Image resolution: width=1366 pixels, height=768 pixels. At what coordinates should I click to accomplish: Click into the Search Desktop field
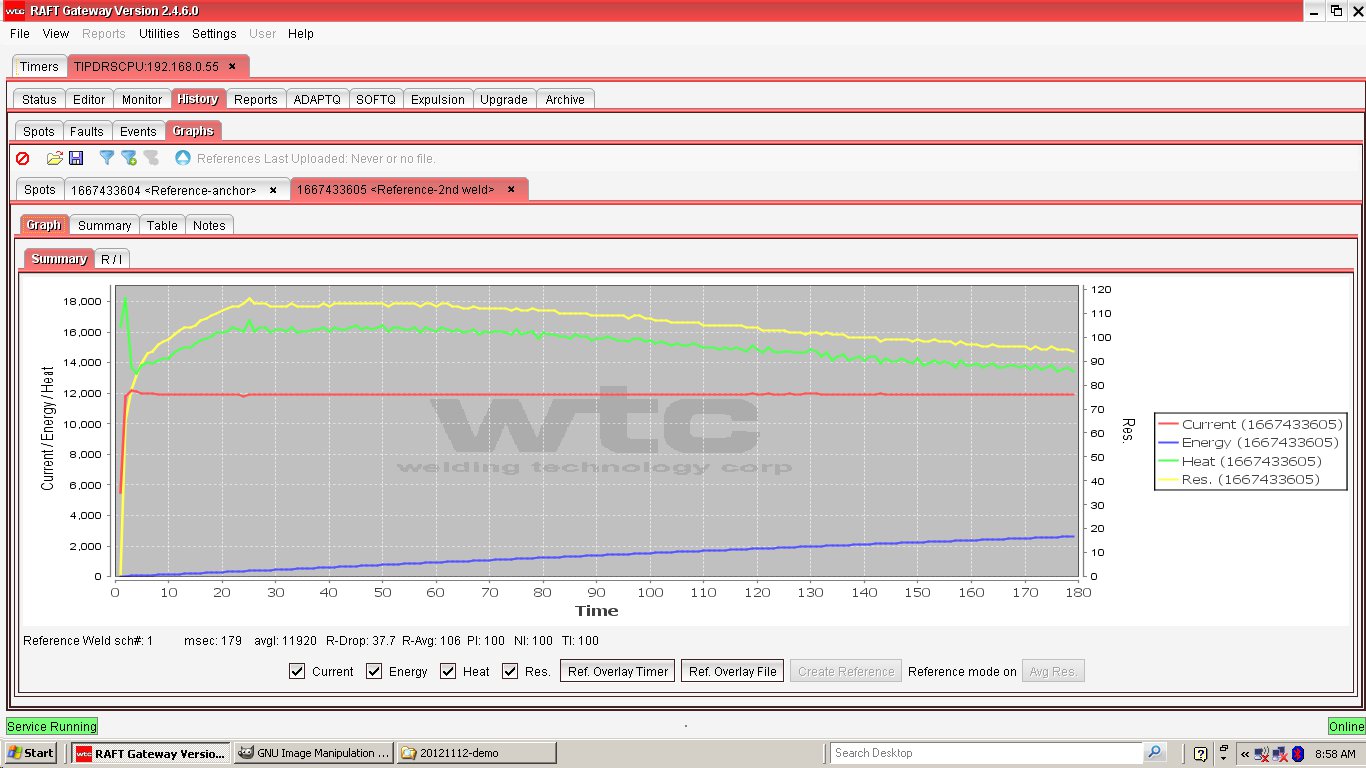(x=987, y=753)
